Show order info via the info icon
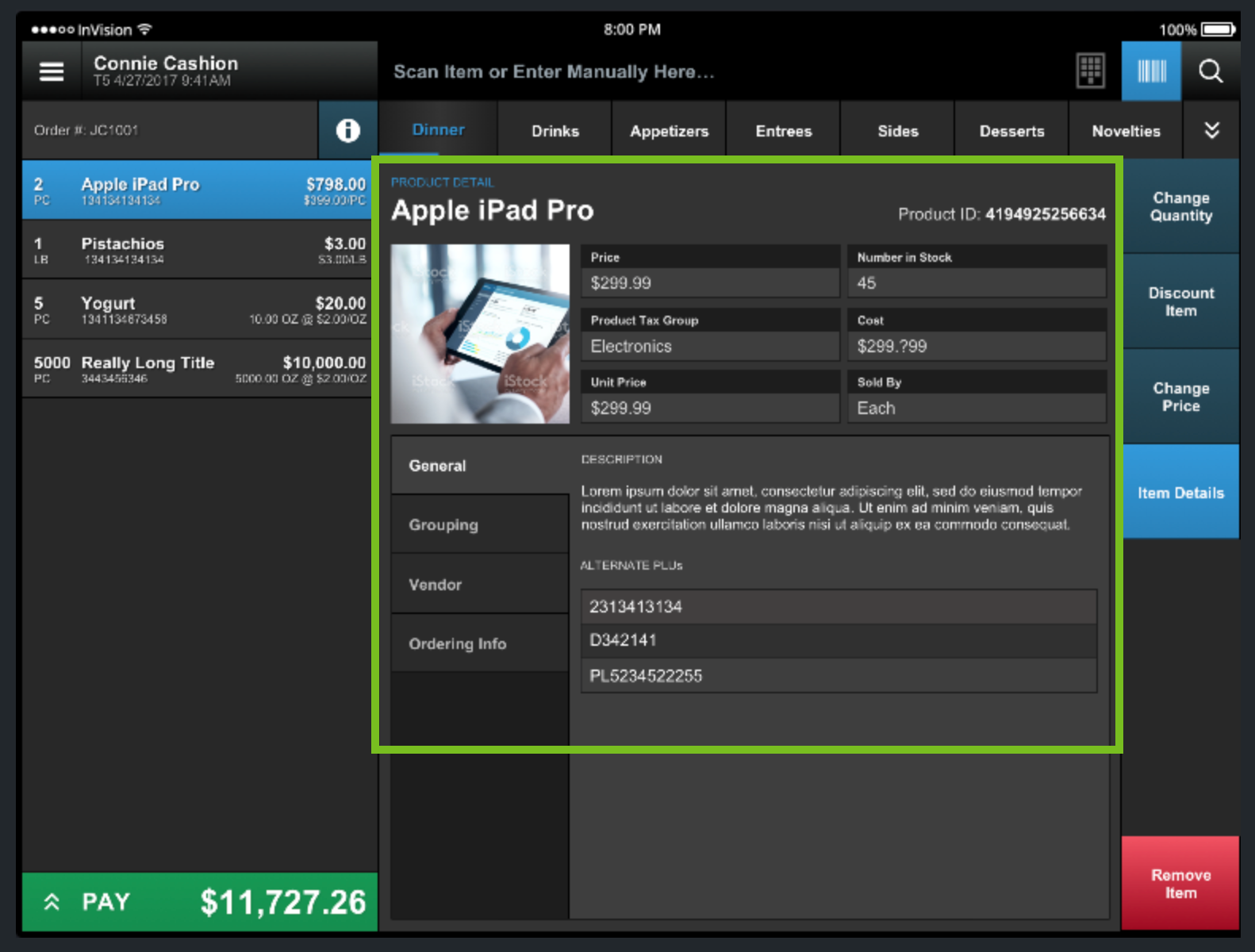The width and height of the screenshot is (1255, 952). [x=347, y=130]
